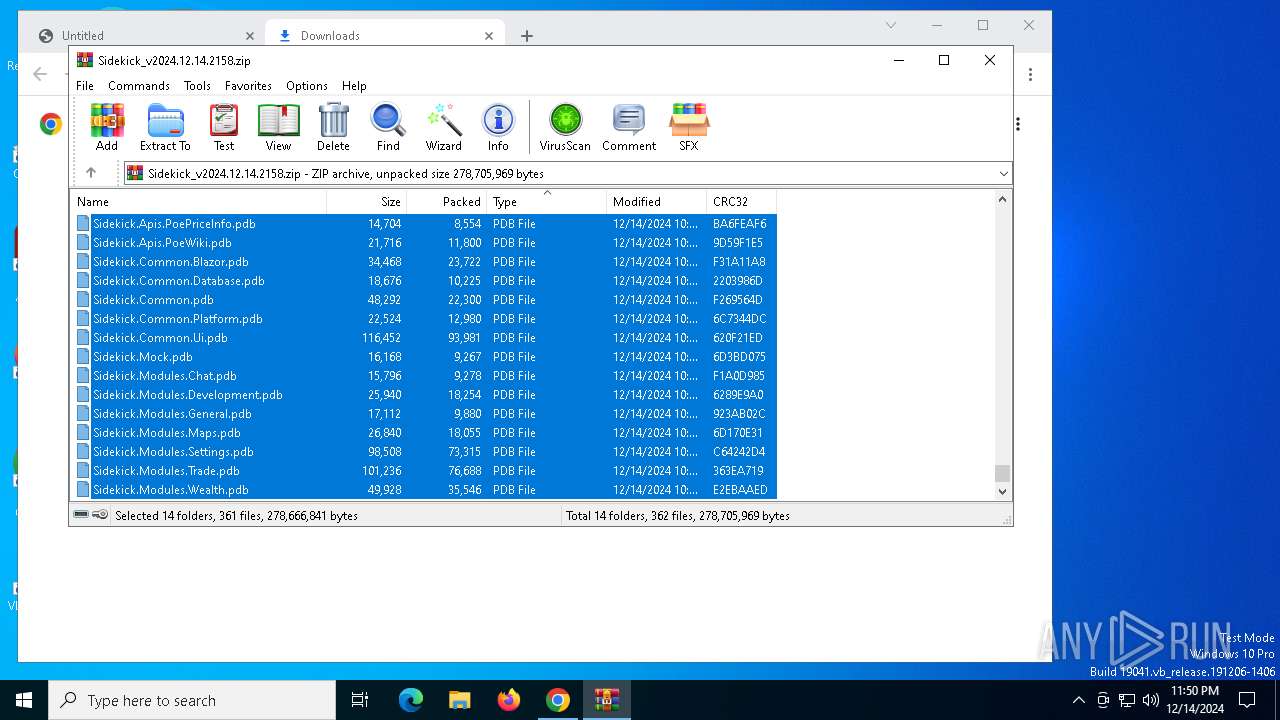Open the Find magnifier tool
The image size is (1280, 720).
pos(388,127)
